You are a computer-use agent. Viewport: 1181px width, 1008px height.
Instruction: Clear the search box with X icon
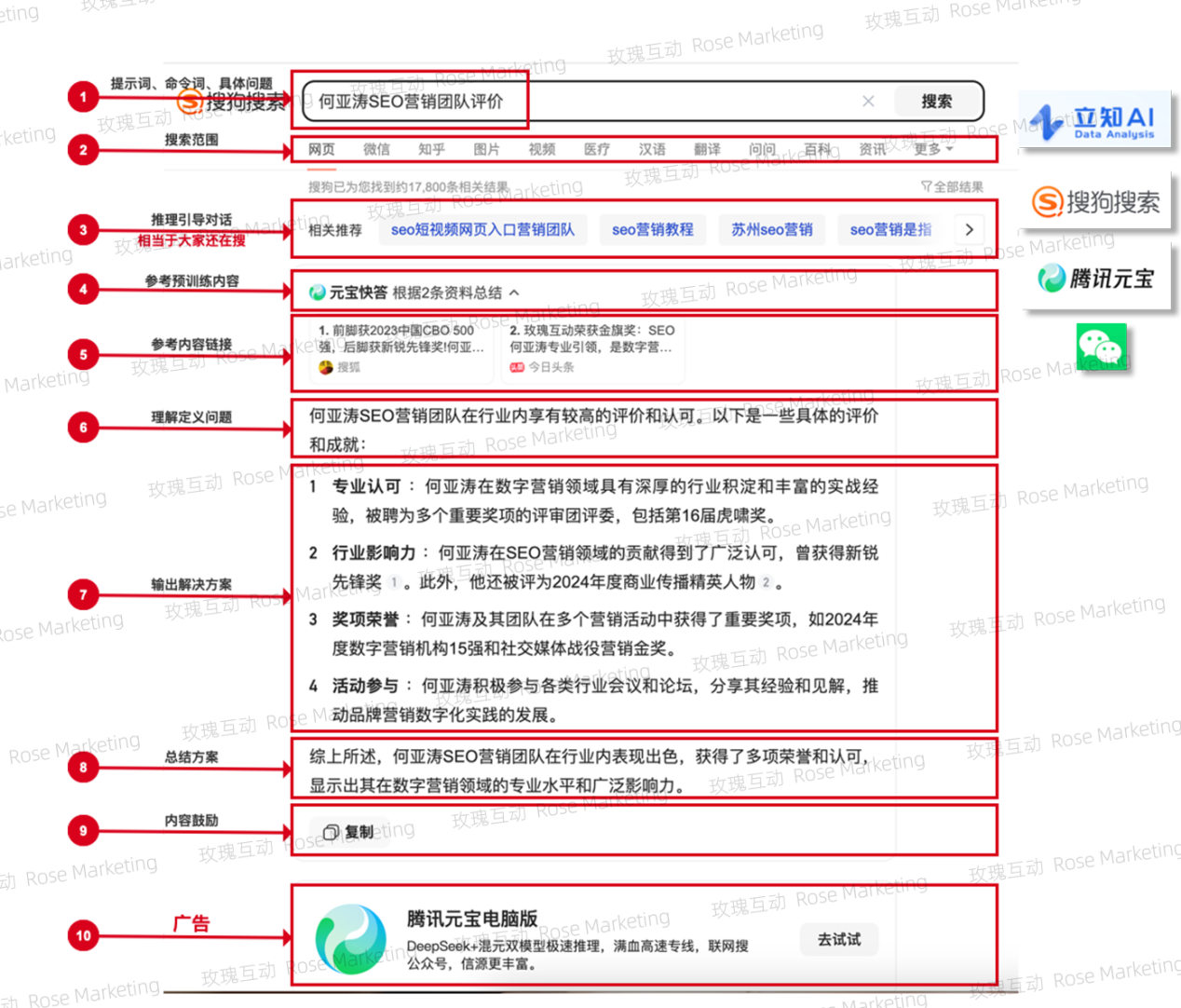[x=868, y=102]
